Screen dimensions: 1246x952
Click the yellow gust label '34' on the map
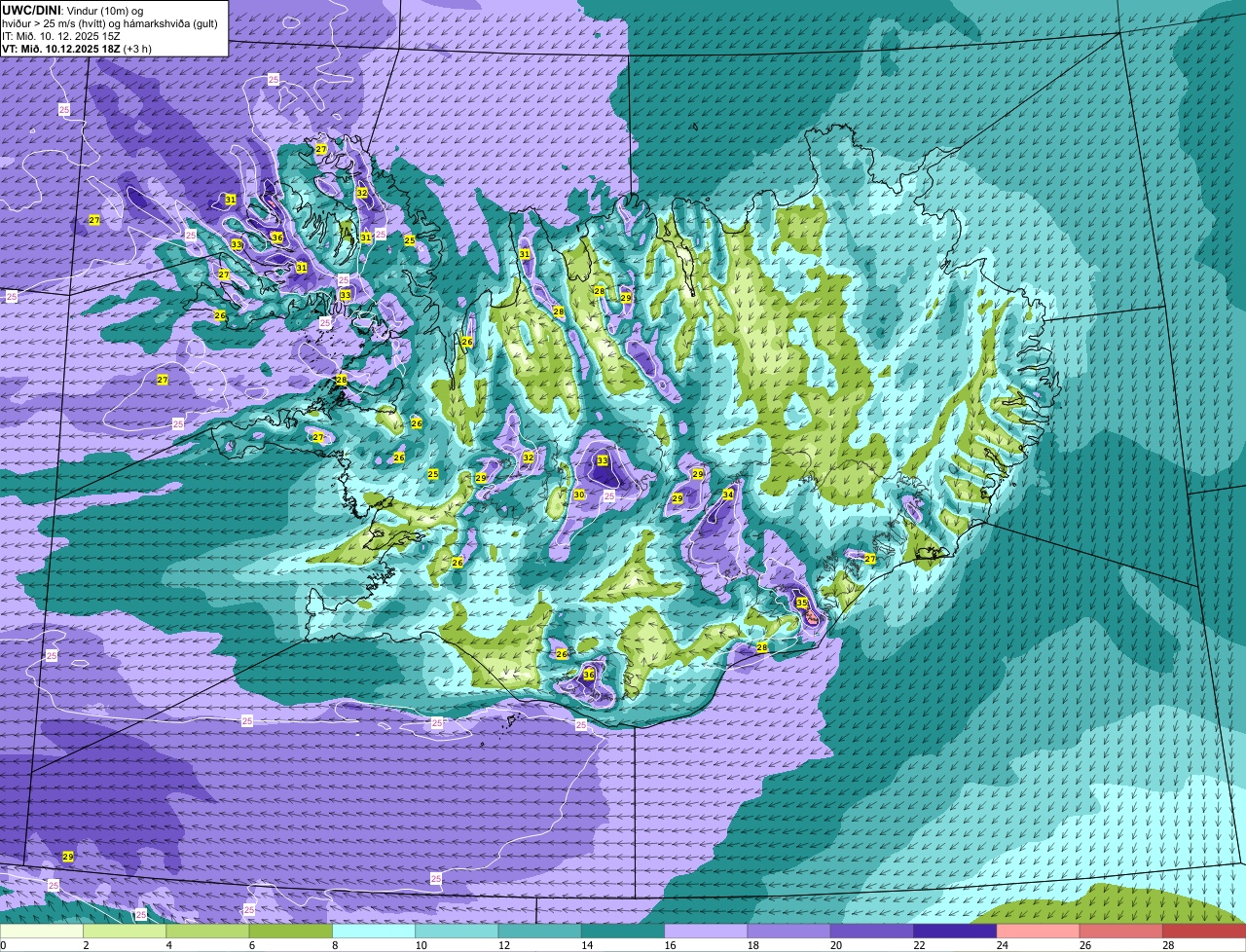(x=728, y=494)
